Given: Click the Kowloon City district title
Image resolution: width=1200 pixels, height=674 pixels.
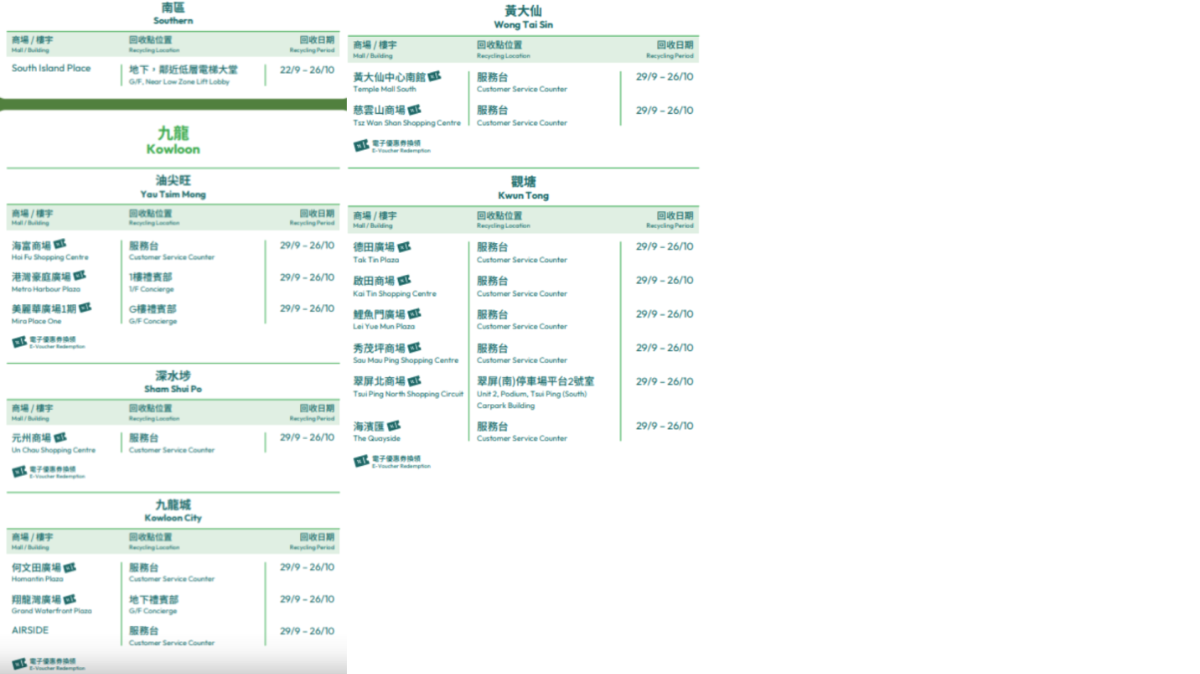Looking at the screenshot, I should click(173, 511).
